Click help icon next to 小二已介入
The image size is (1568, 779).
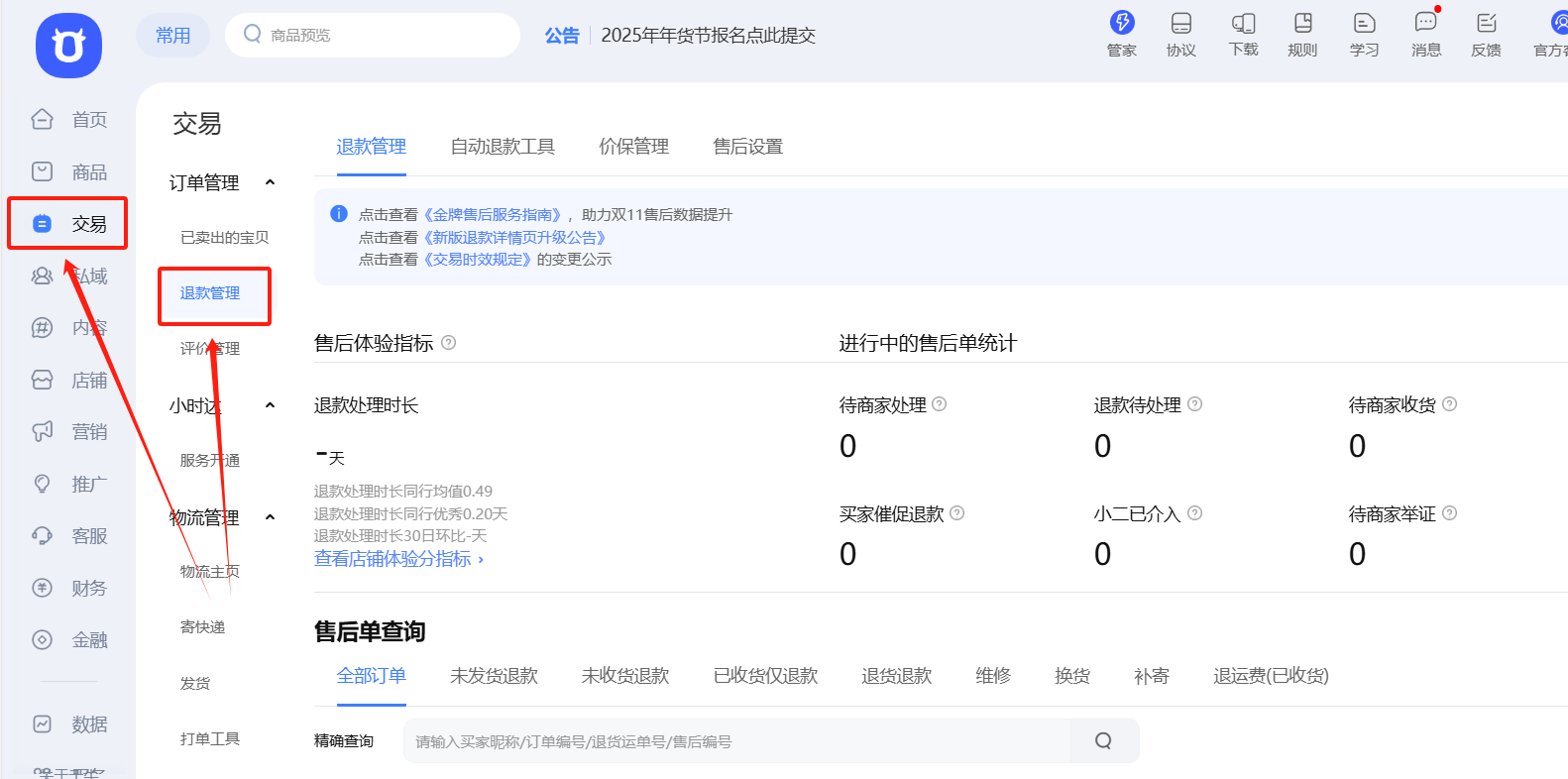1194,513
